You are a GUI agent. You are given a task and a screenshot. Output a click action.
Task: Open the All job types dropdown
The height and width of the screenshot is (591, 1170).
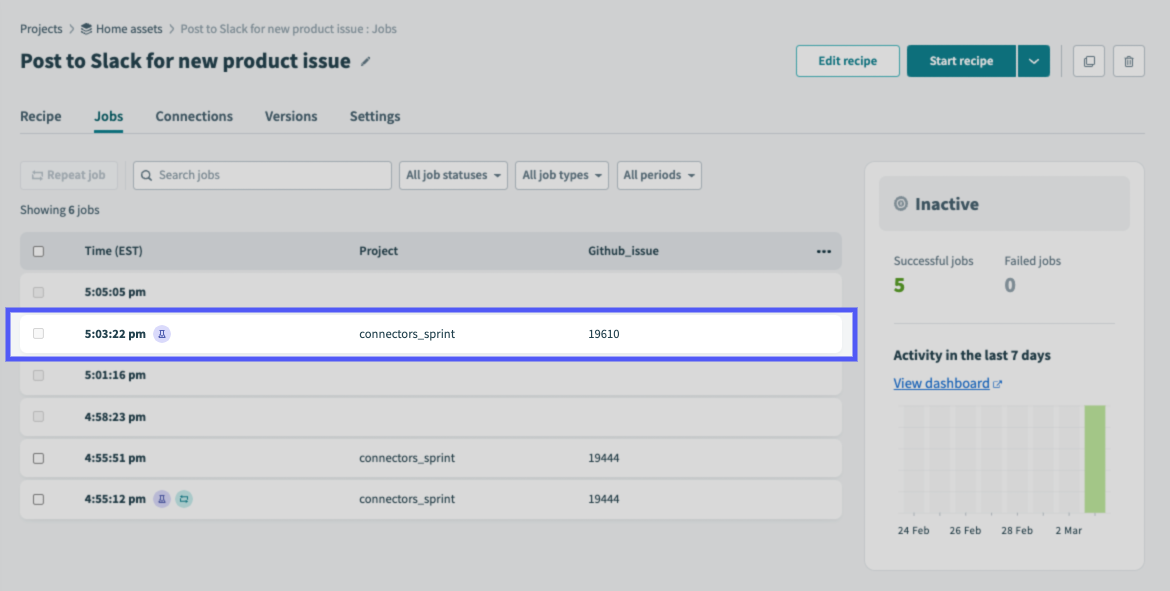(x=561, y=175)
